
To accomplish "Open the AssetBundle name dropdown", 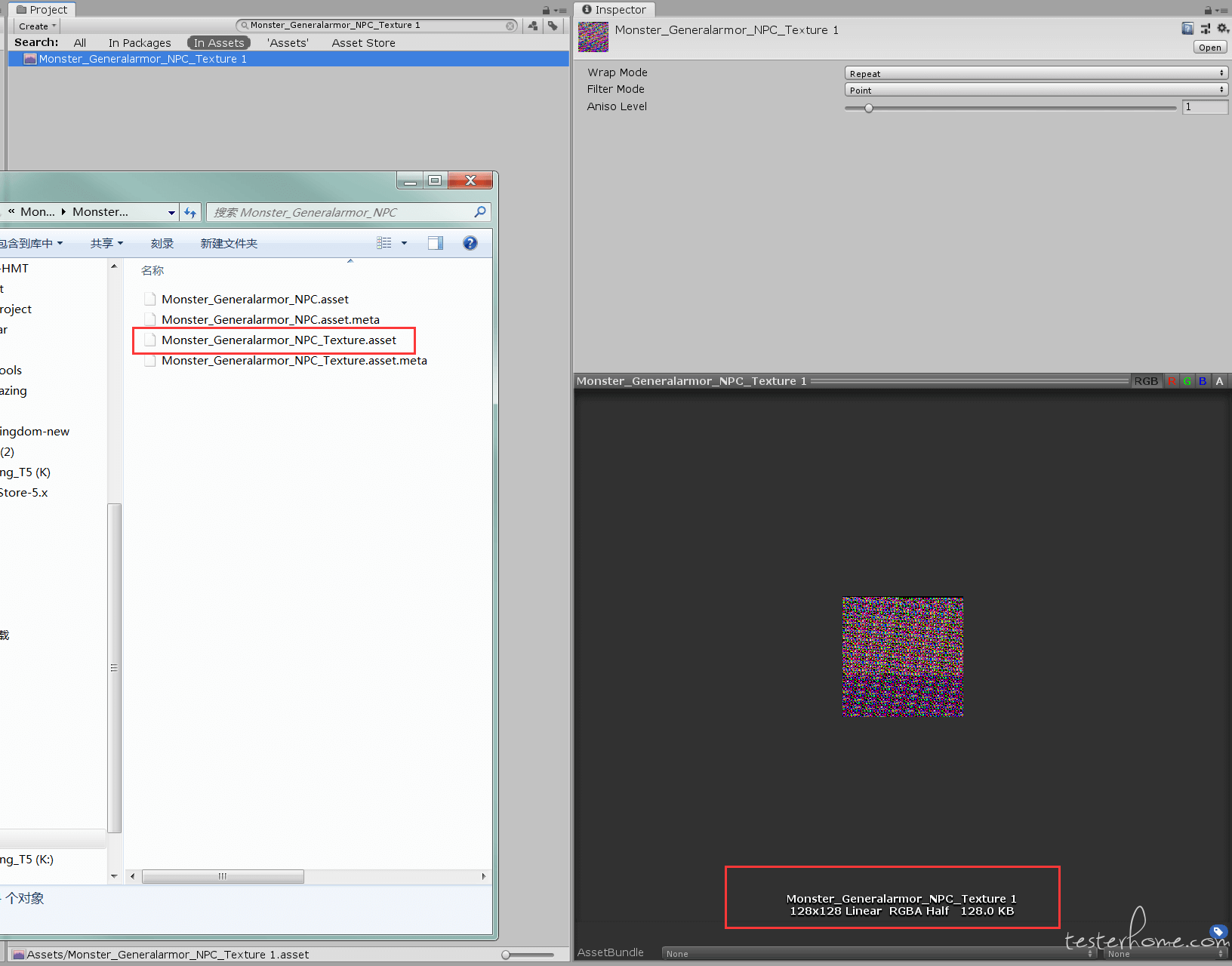I will (878, 954).
